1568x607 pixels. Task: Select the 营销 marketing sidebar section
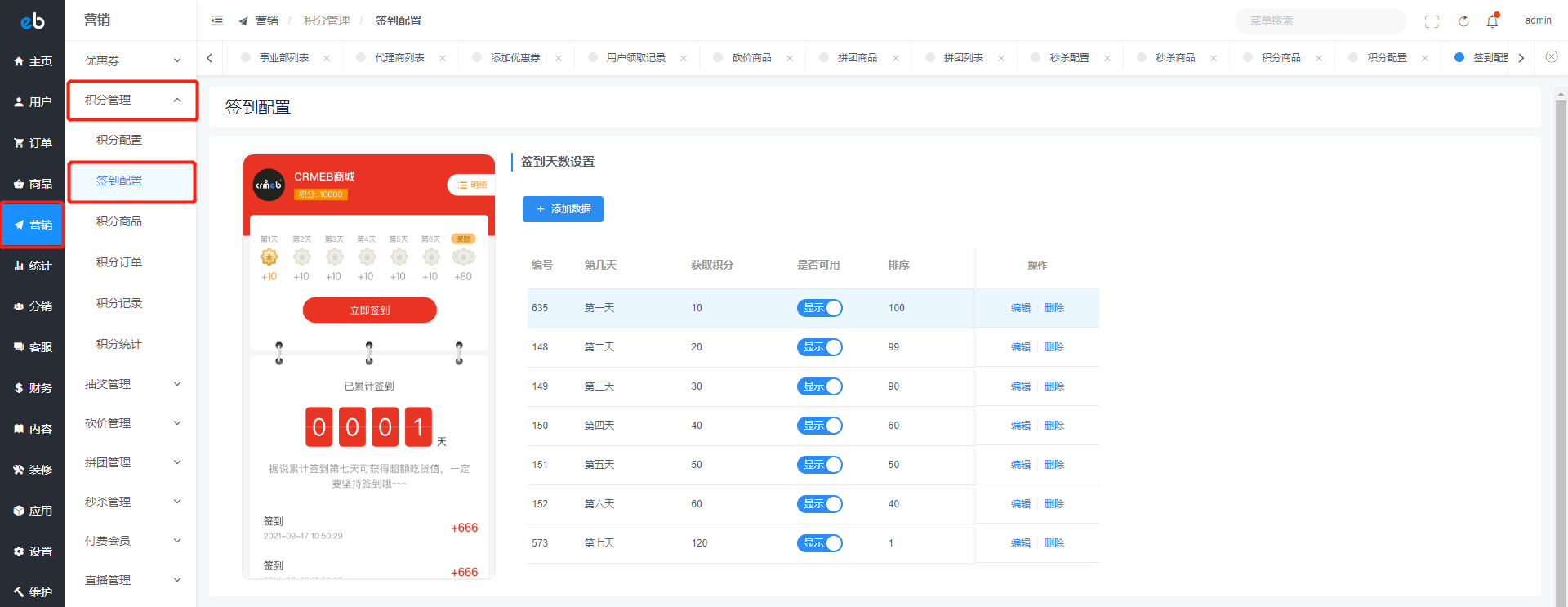point(33,225)
